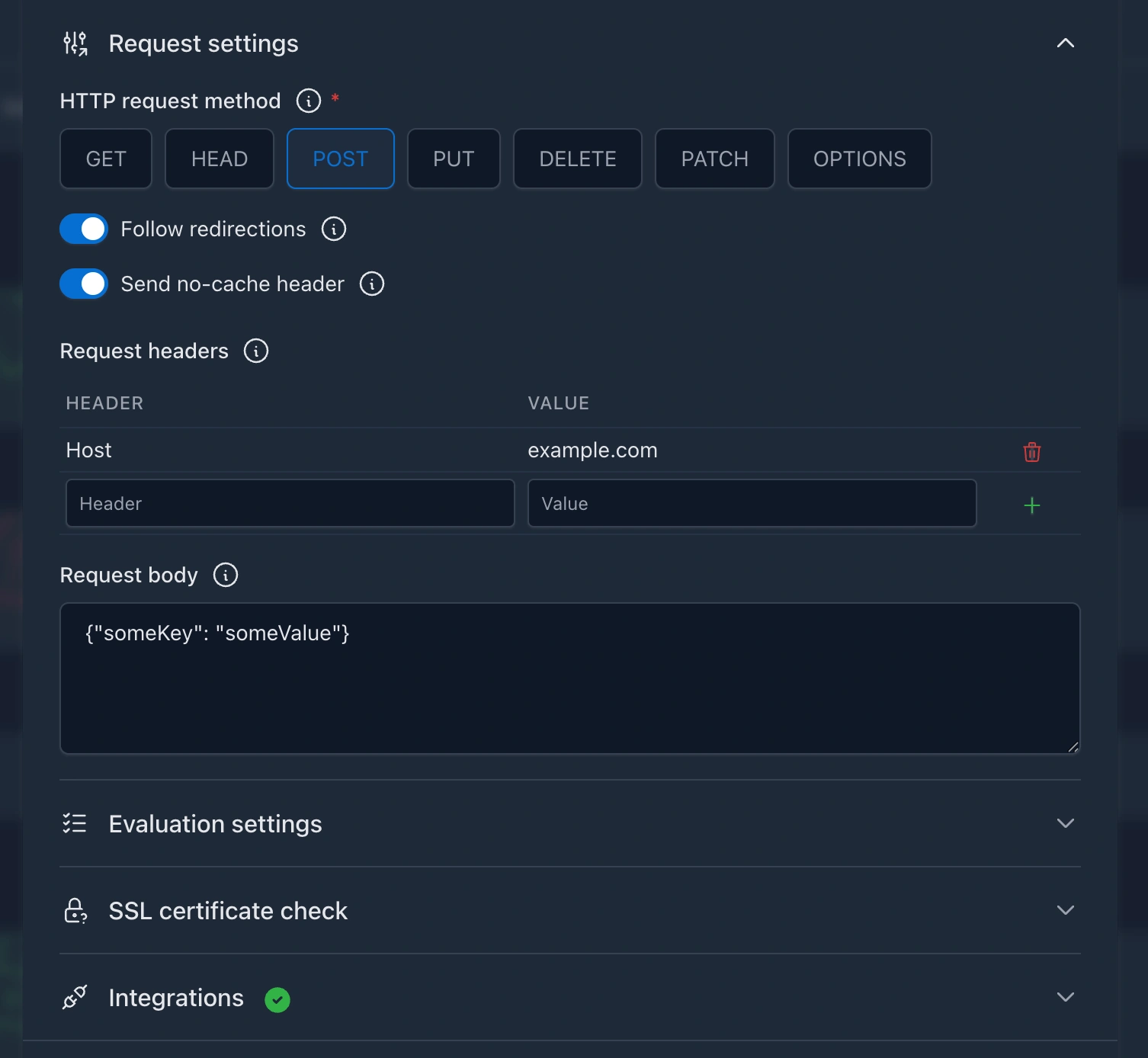The image size is (1148, 1058).
Task: Expand the Evaluation settings section
Action: pyautogui.click(x=1065, y=823)
